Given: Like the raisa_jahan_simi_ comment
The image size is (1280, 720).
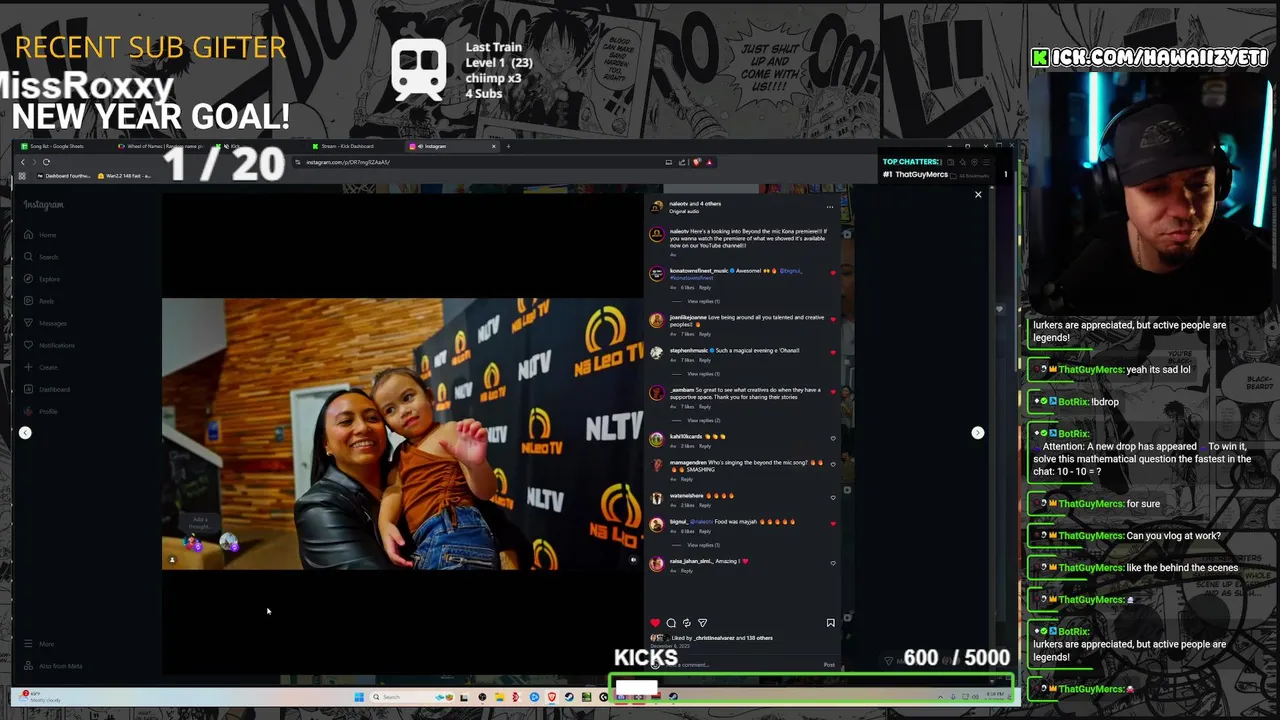Looking at the screenshot, I should coord(833,563).
